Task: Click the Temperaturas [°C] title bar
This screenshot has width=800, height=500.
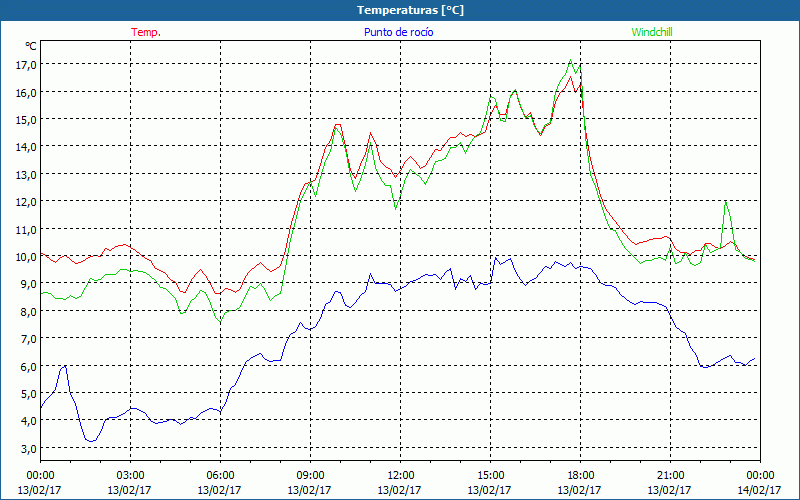Action: tap(400, 10)
